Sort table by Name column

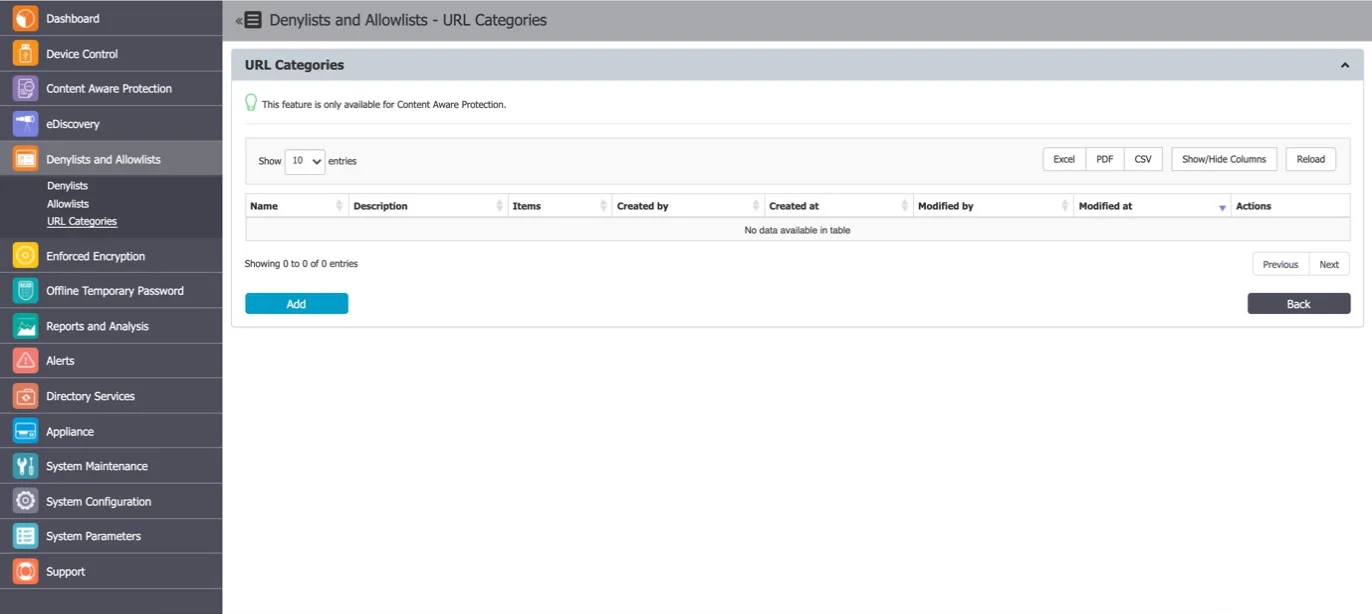click(x=297, y=206)
